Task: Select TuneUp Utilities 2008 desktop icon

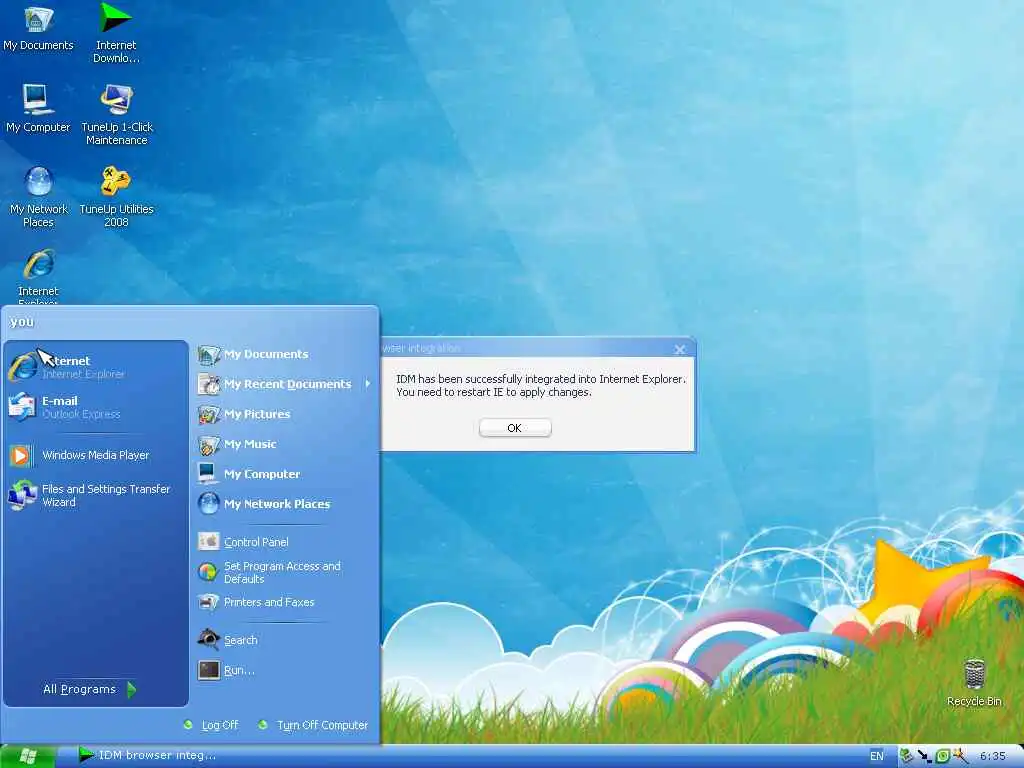Action: (x=116, y=197)
